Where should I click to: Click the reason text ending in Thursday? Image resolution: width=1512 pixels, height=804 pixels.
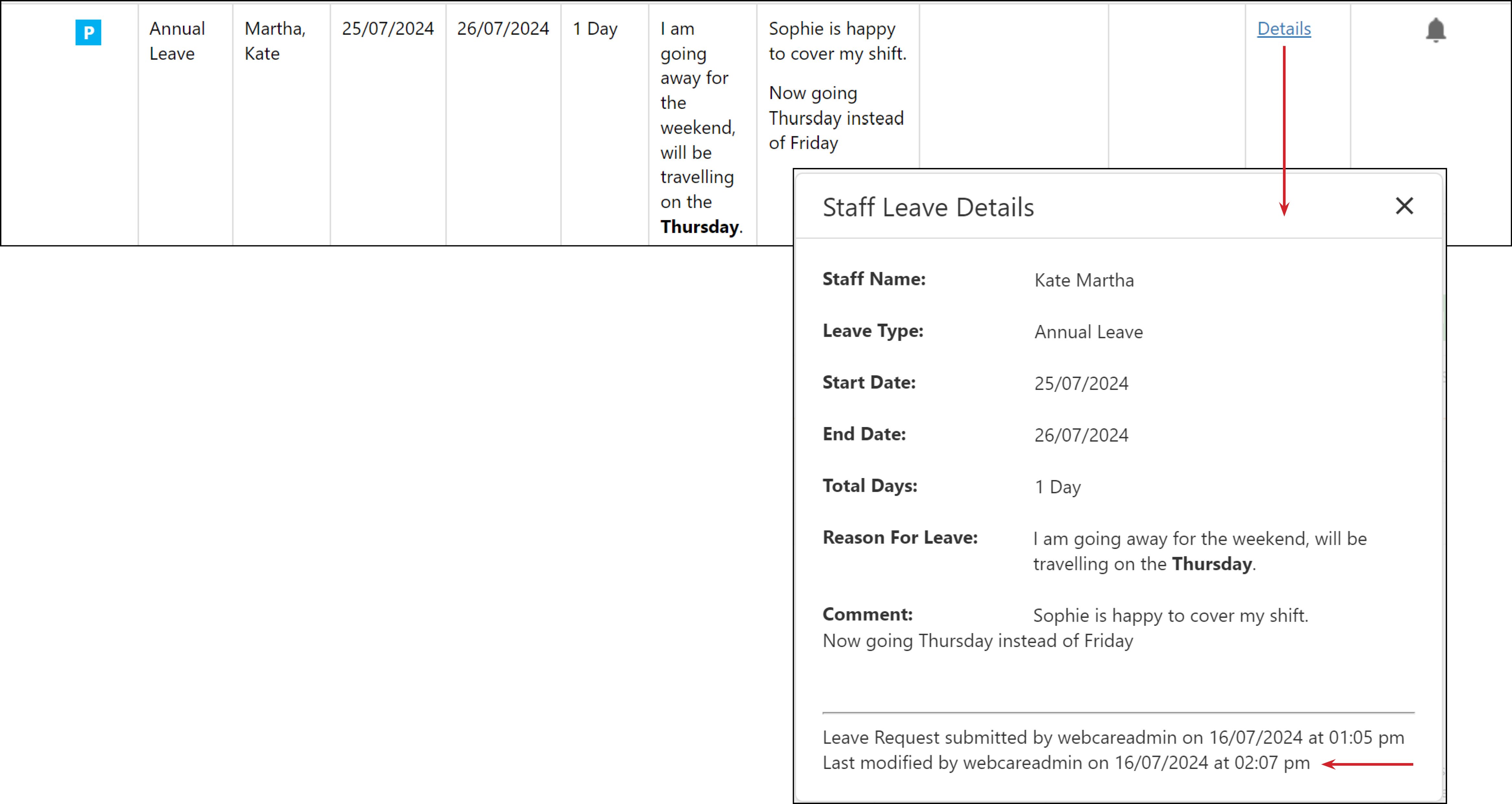pyautogui.click(x=701, y=127)
